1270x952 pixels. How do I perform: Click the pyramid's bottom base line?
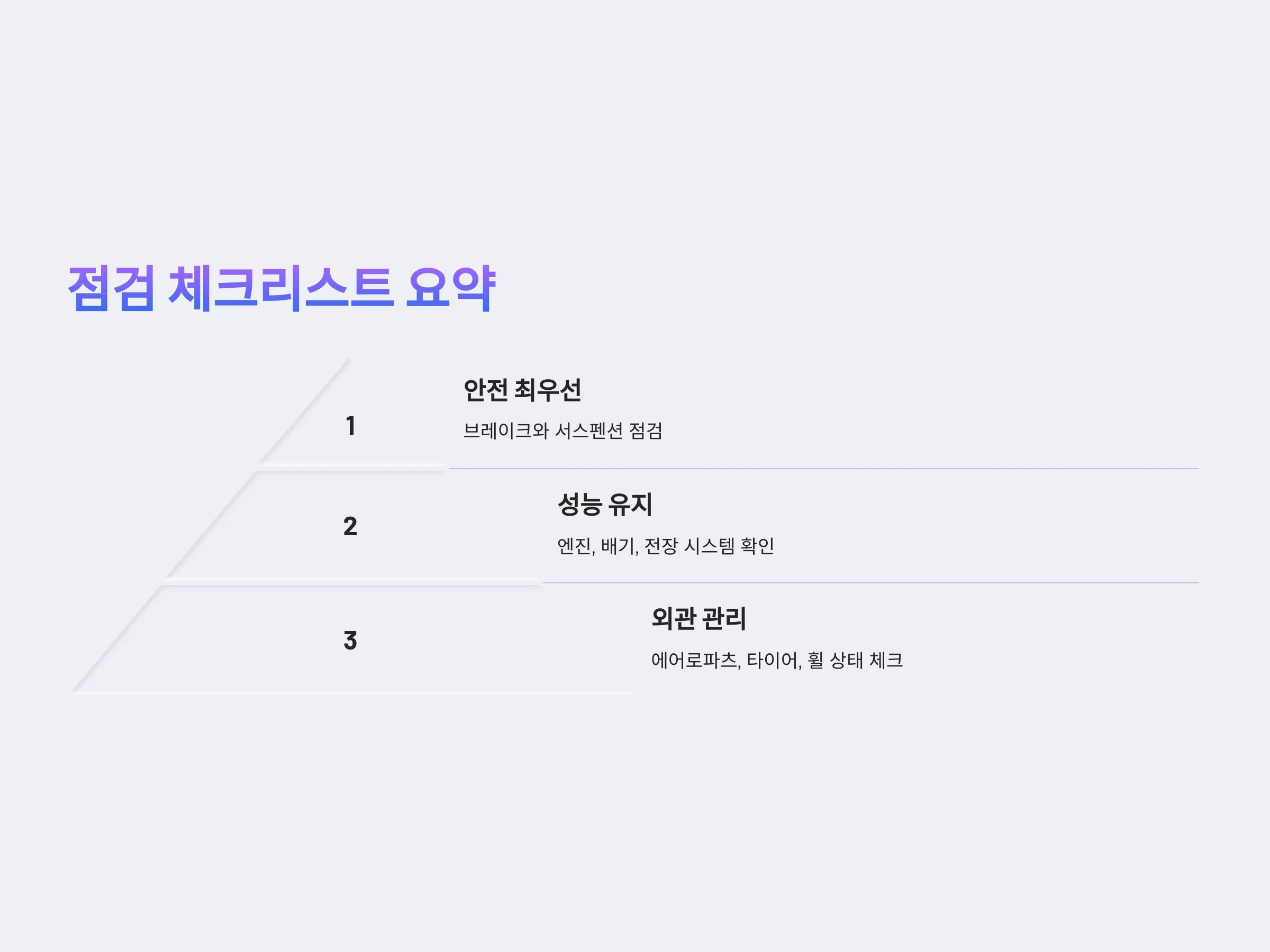click(351, 693)
